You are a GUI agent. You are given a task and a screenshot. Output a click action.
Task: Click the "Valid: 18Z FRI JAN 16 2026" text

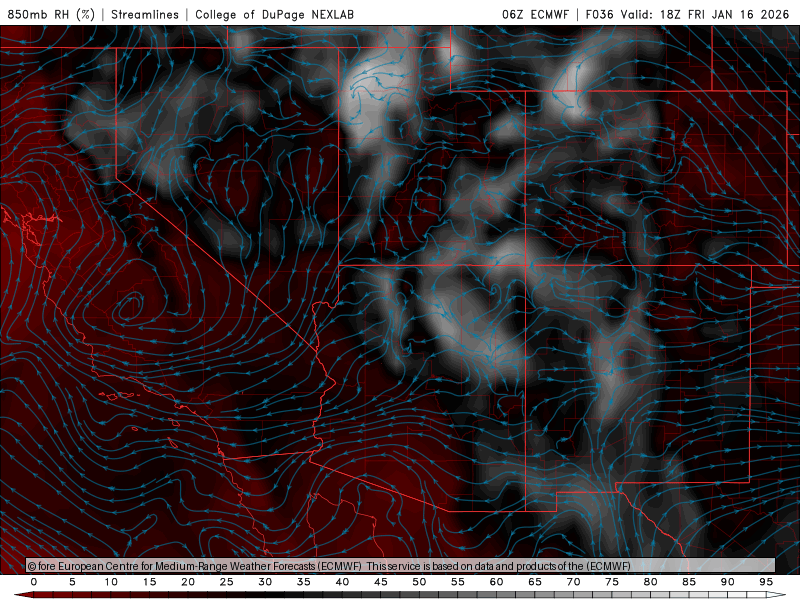pos(705,14)
